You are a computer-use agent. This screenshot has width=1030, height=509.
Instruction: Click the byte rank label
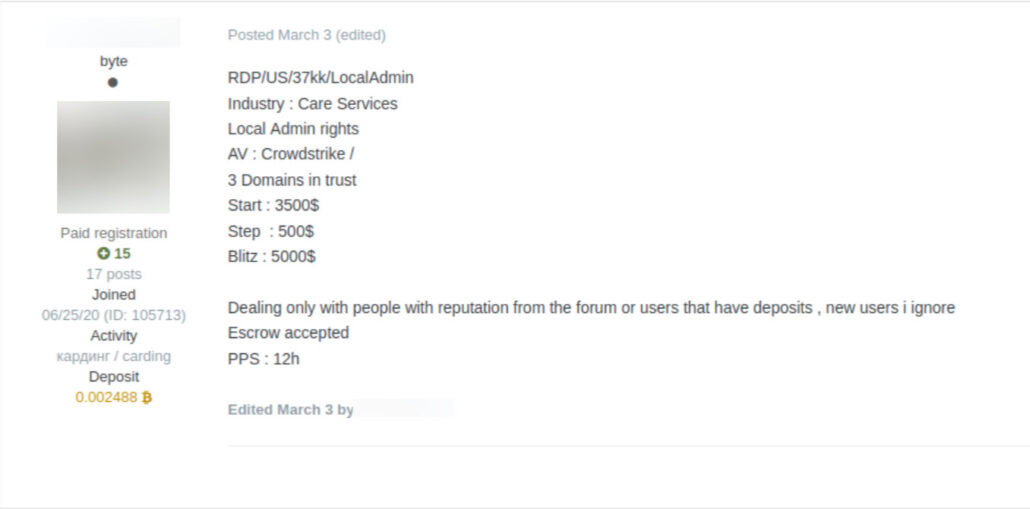click(x=113, y=61)
